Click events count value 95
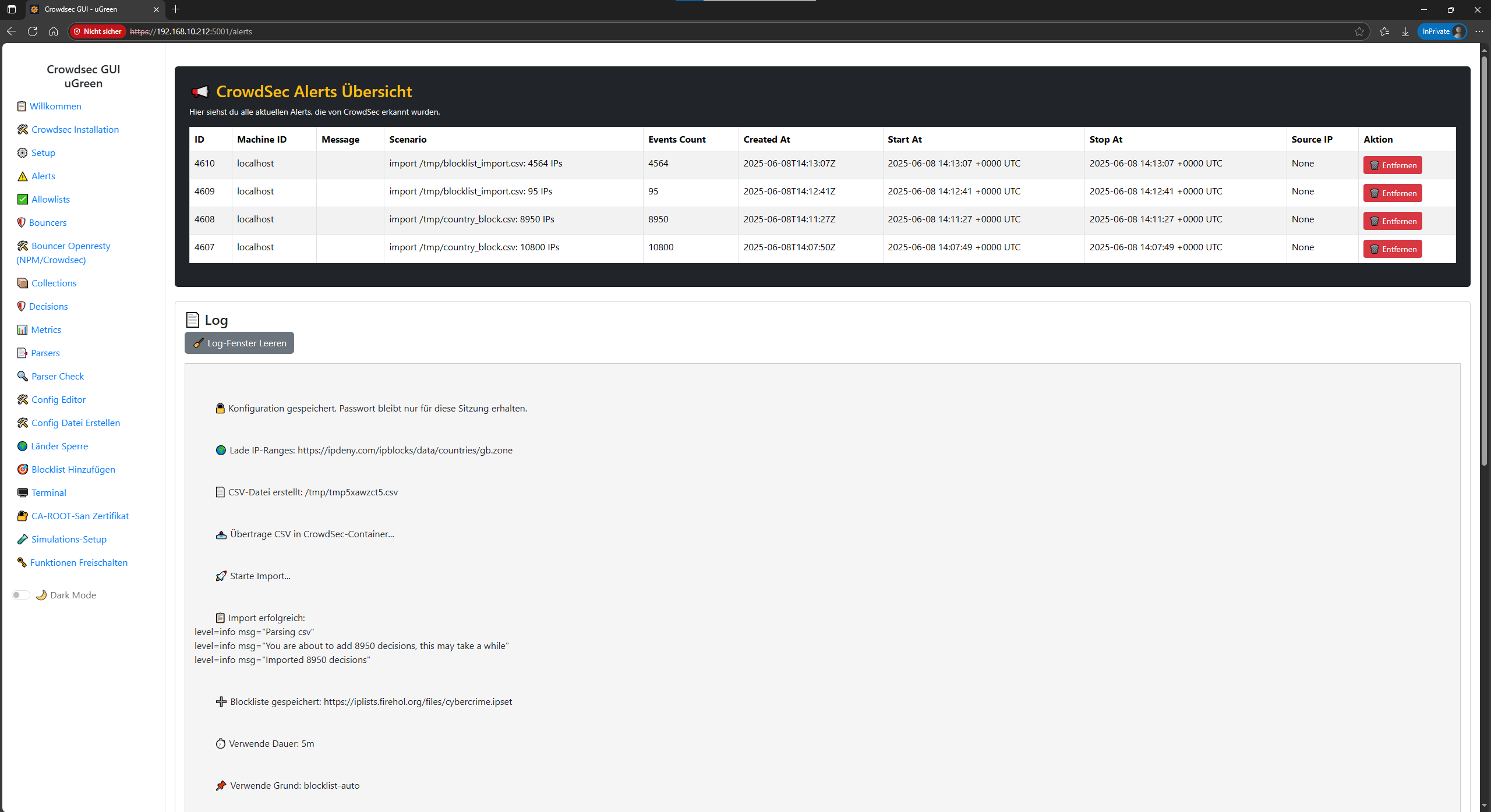This screenshot has height=812, width=1491. pyautogui.click(x=653, y=191)
